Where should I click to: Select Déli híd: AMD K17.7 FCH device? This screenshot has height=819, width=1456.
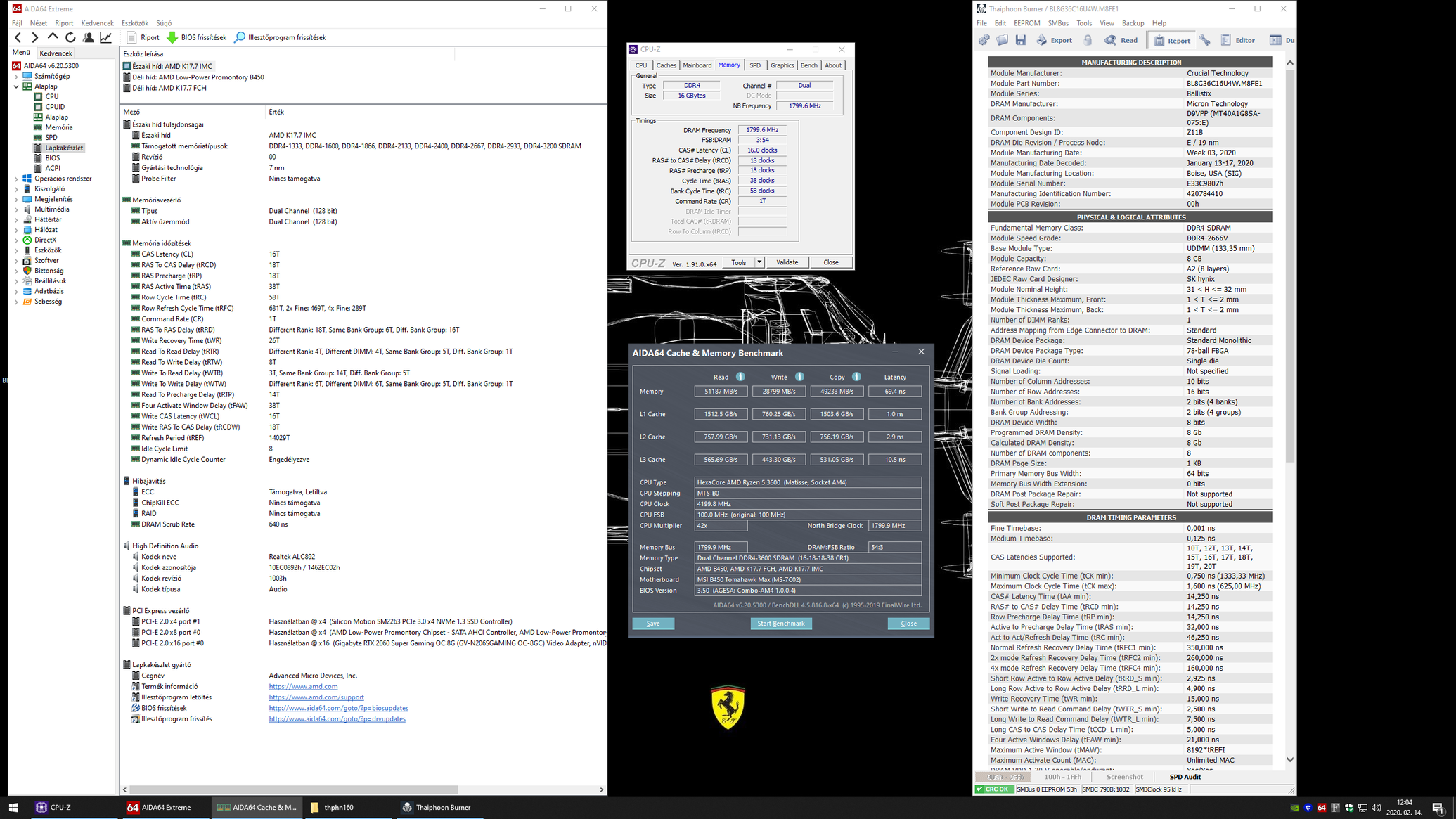coord(169,88)
